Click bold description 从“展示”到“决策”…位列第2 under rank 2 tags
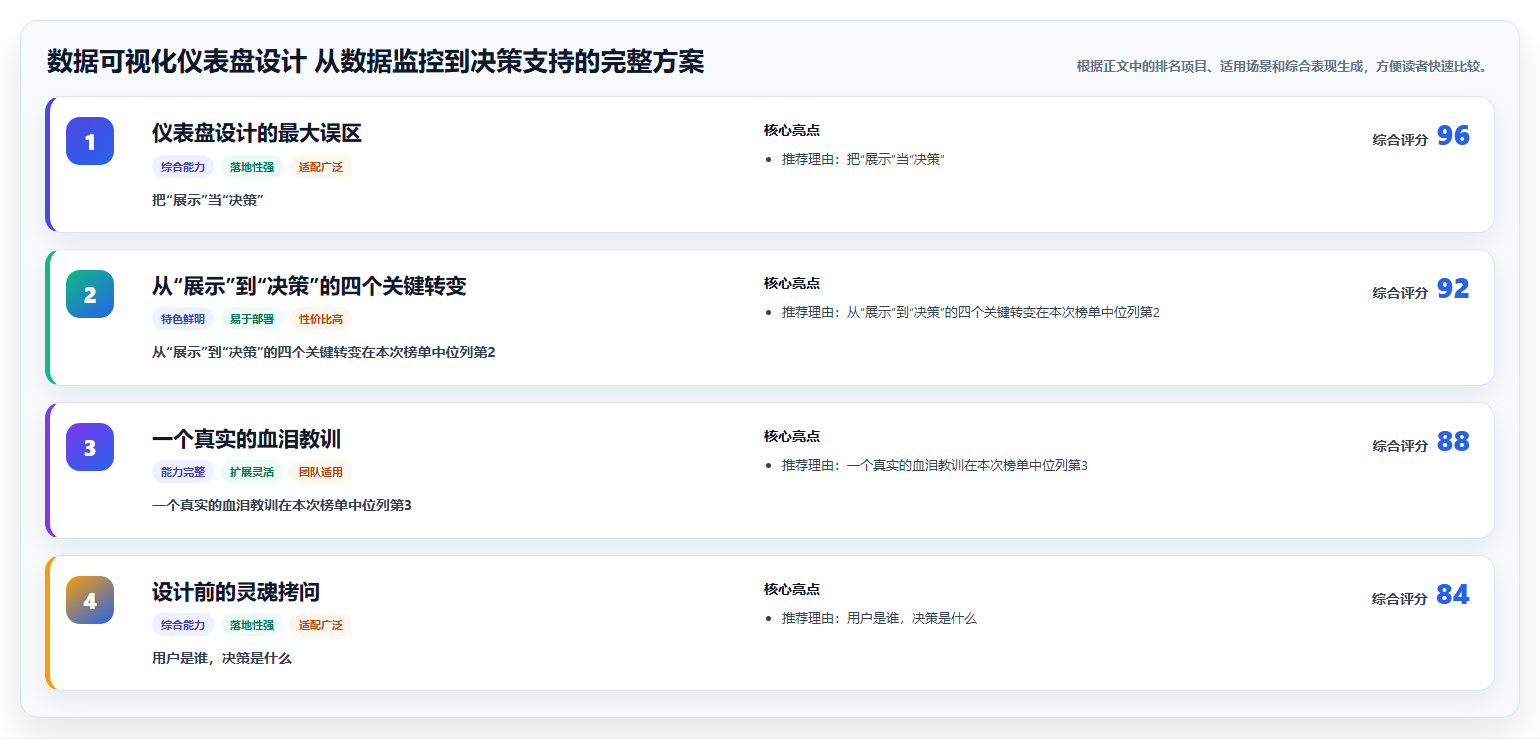This screenshot has height=739, width=1540. point(324,353)
